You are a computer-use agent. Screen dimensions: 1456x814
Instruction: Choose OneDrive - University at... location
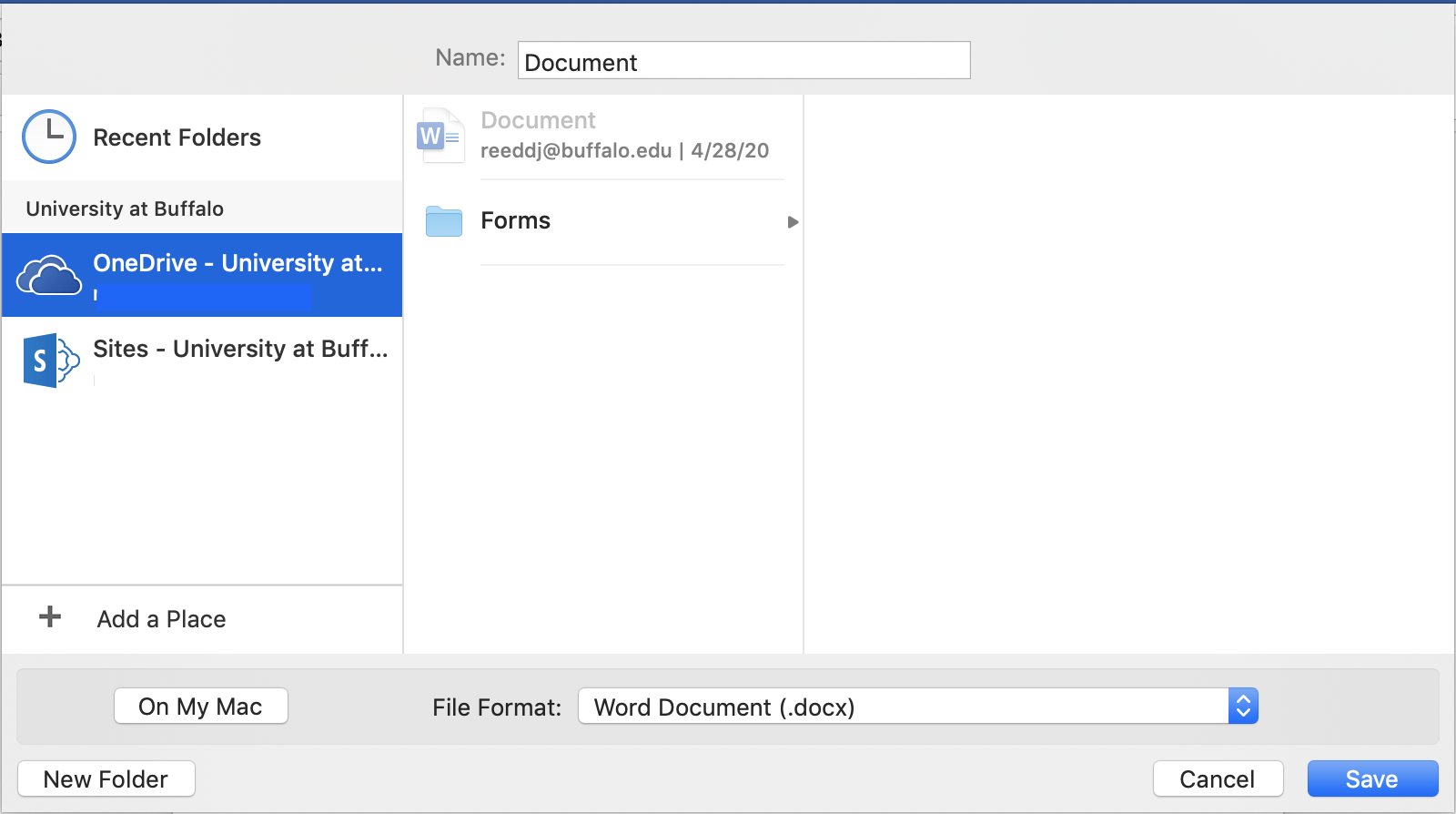tap(238, 263)
